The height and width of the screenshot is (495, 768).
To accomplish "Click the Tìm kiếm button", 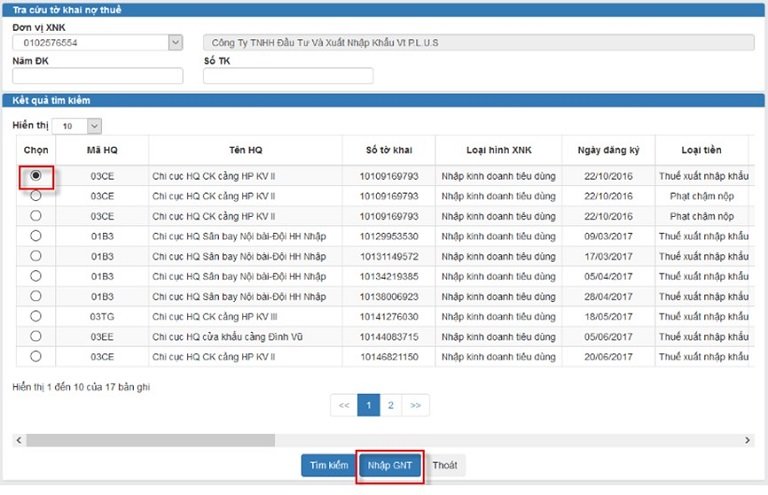I will click(x=328, y=466).
